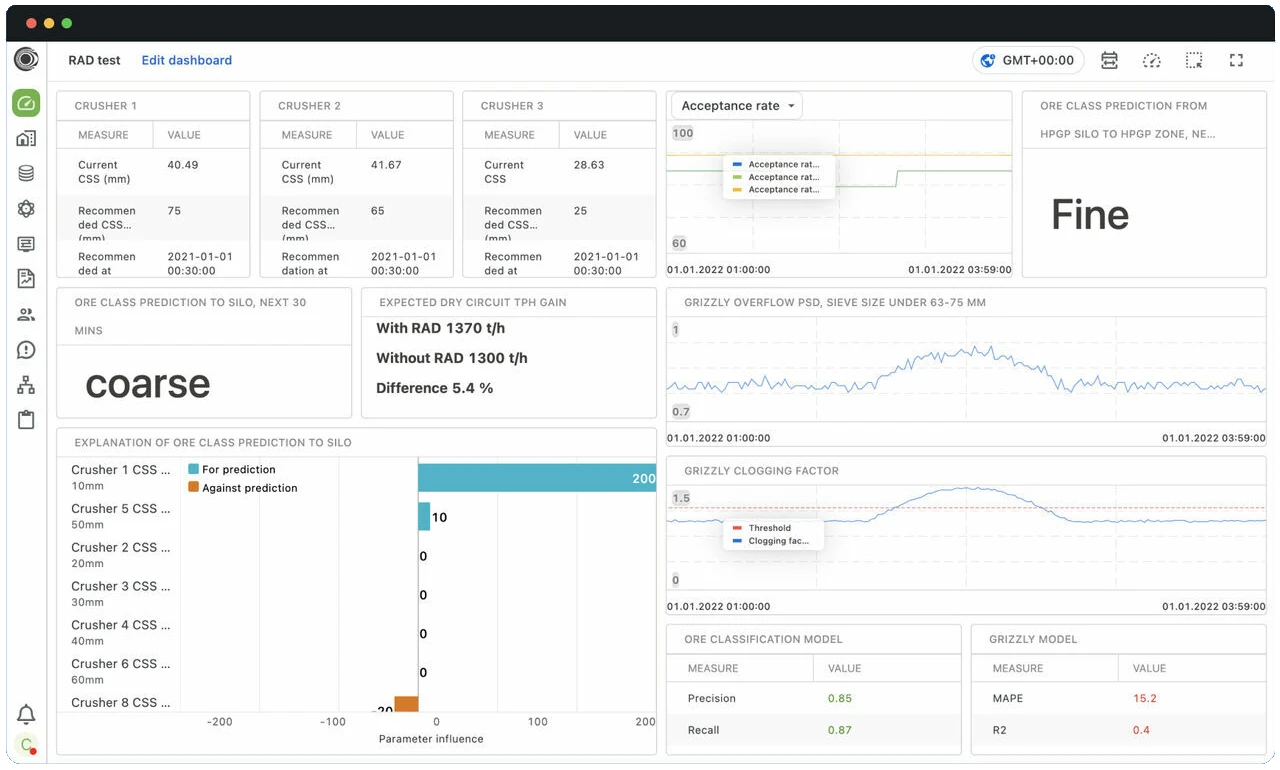Image resolution: width=1280 pixels, height=770 pixels.
Task: Click the orange Crusher 8 CSS bar
Action: 406,704
